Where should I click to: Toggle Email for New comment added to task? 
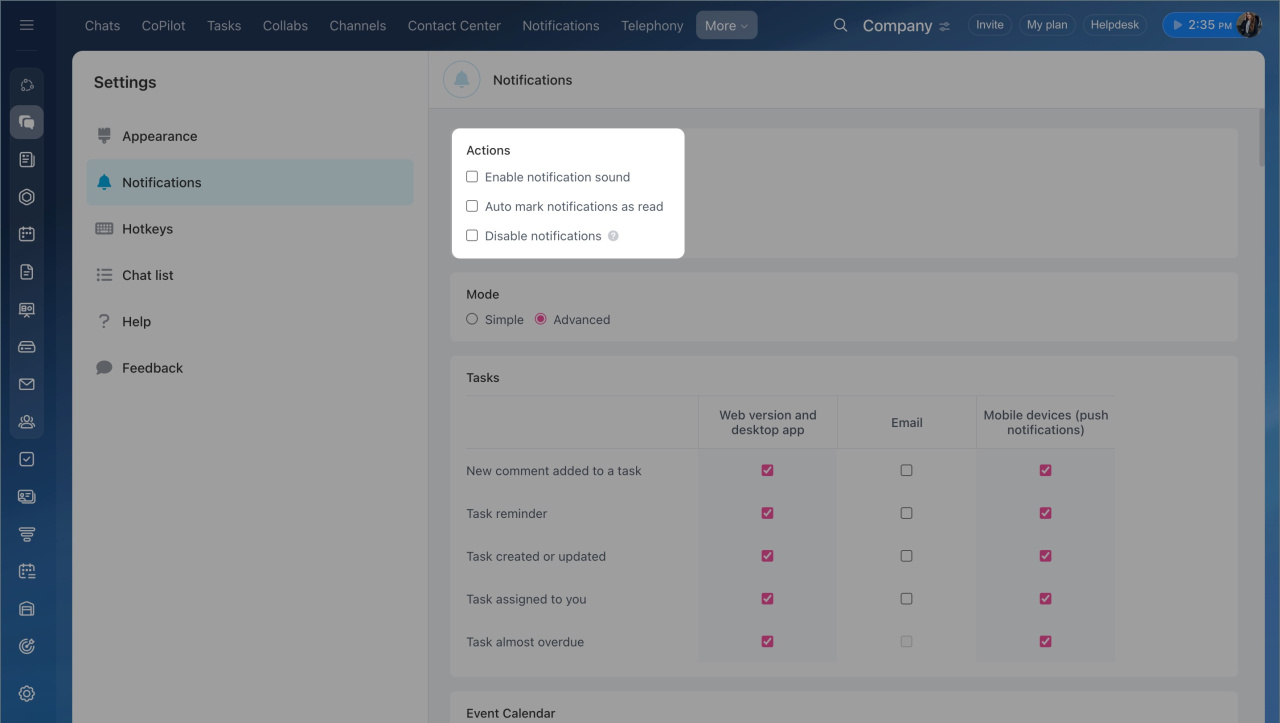[906, 470]
